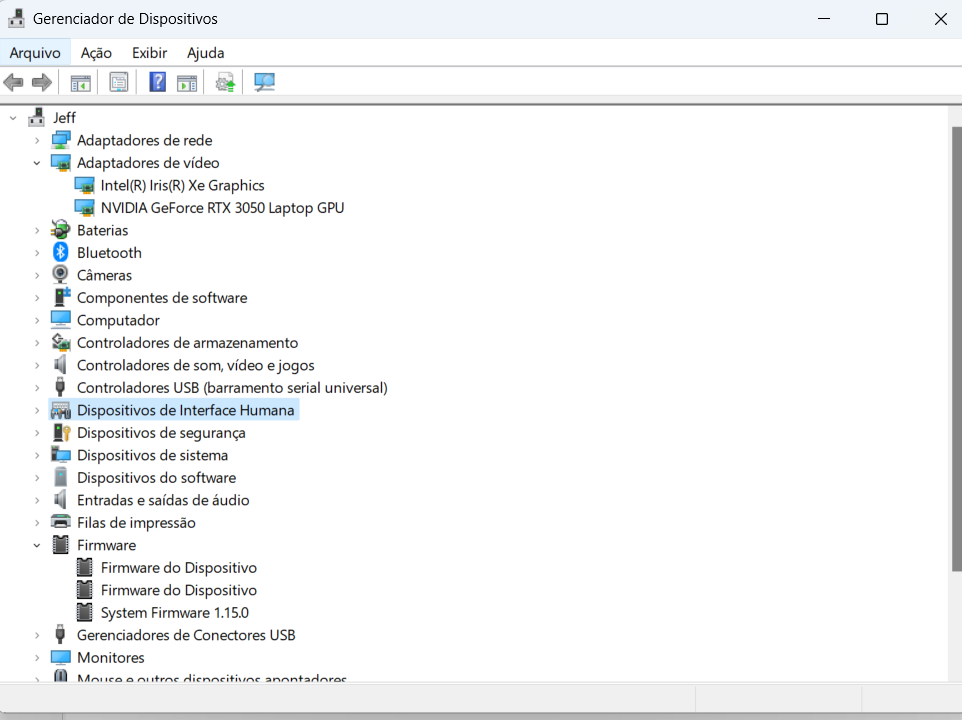Open the Properties toolbar icon
The width and height of the screenshot is (962, 720).
point(118,82)
